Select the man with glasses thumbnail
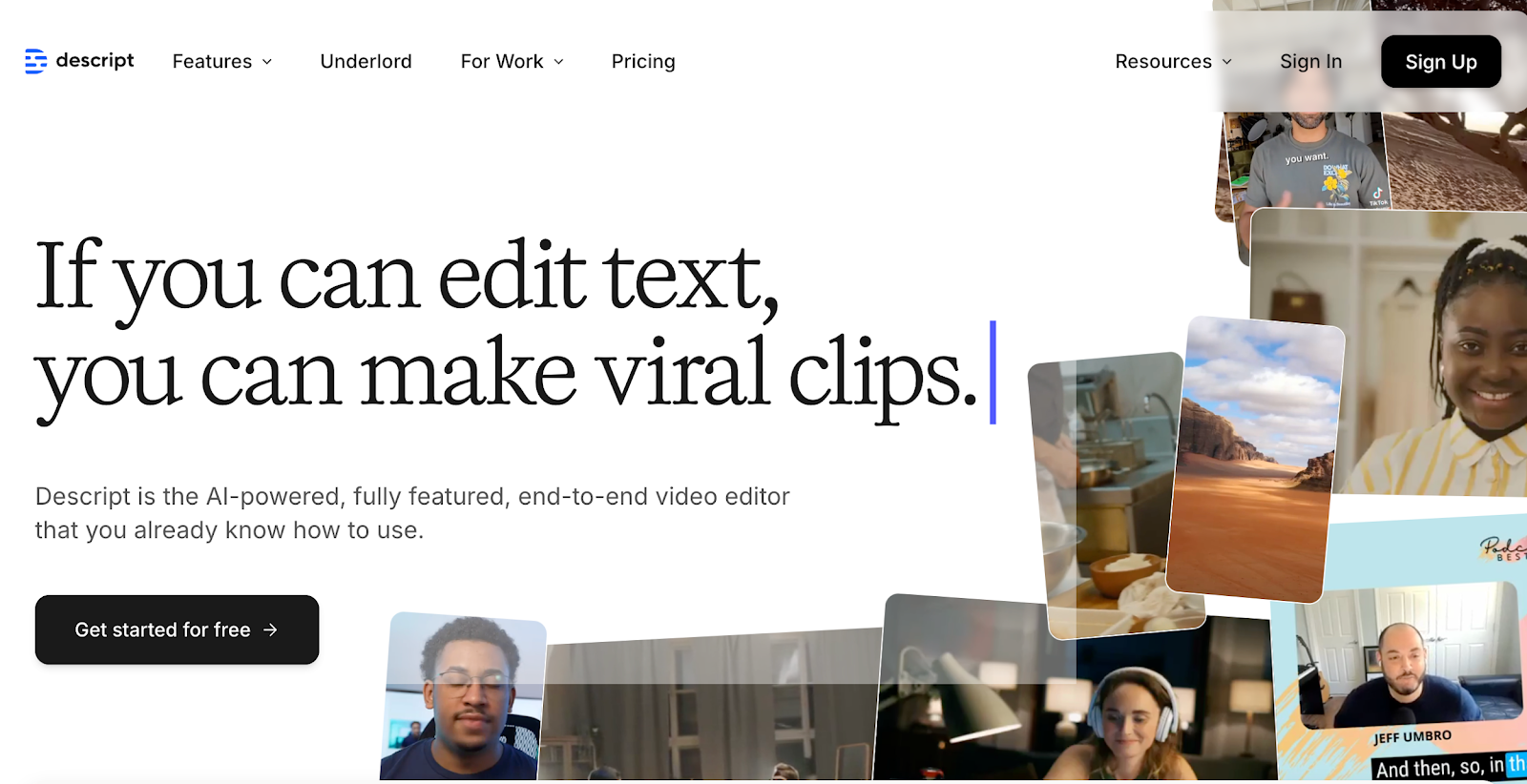The image size is (1527, 784). pos(465,698)
